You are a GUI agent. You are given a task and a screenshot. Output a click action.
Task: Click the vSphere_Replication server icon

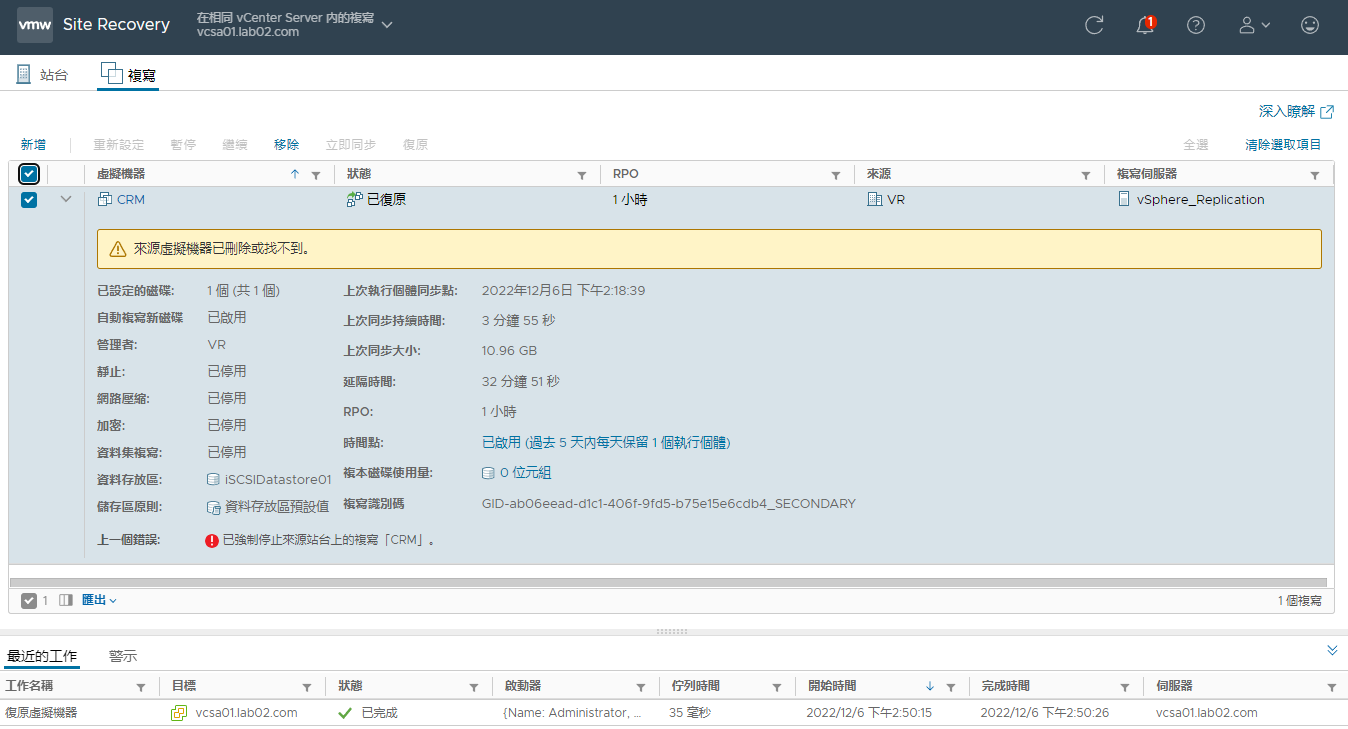pyautogui.click(x=1124, y=200)
